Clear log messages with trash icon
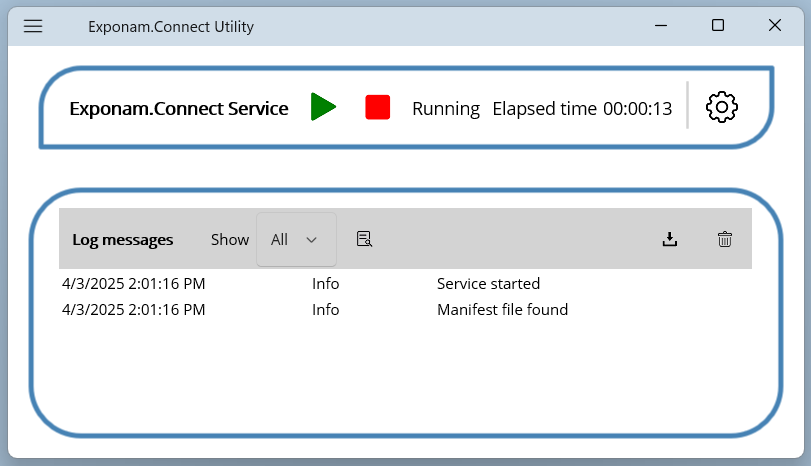This screenshot has width=811, height=466. click(725, 239)
